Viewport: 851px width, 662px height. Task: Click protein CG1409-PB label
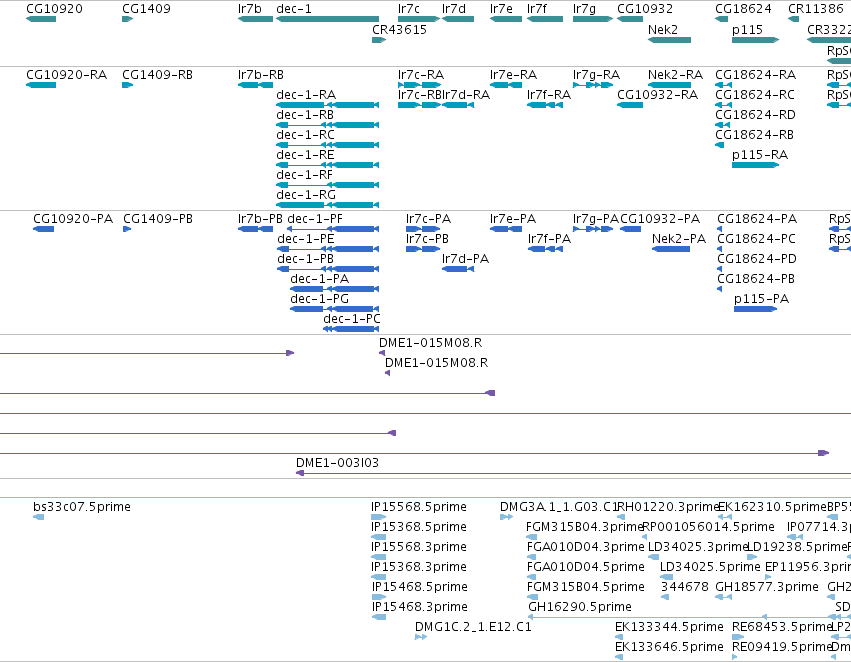(x=157, y=219)
